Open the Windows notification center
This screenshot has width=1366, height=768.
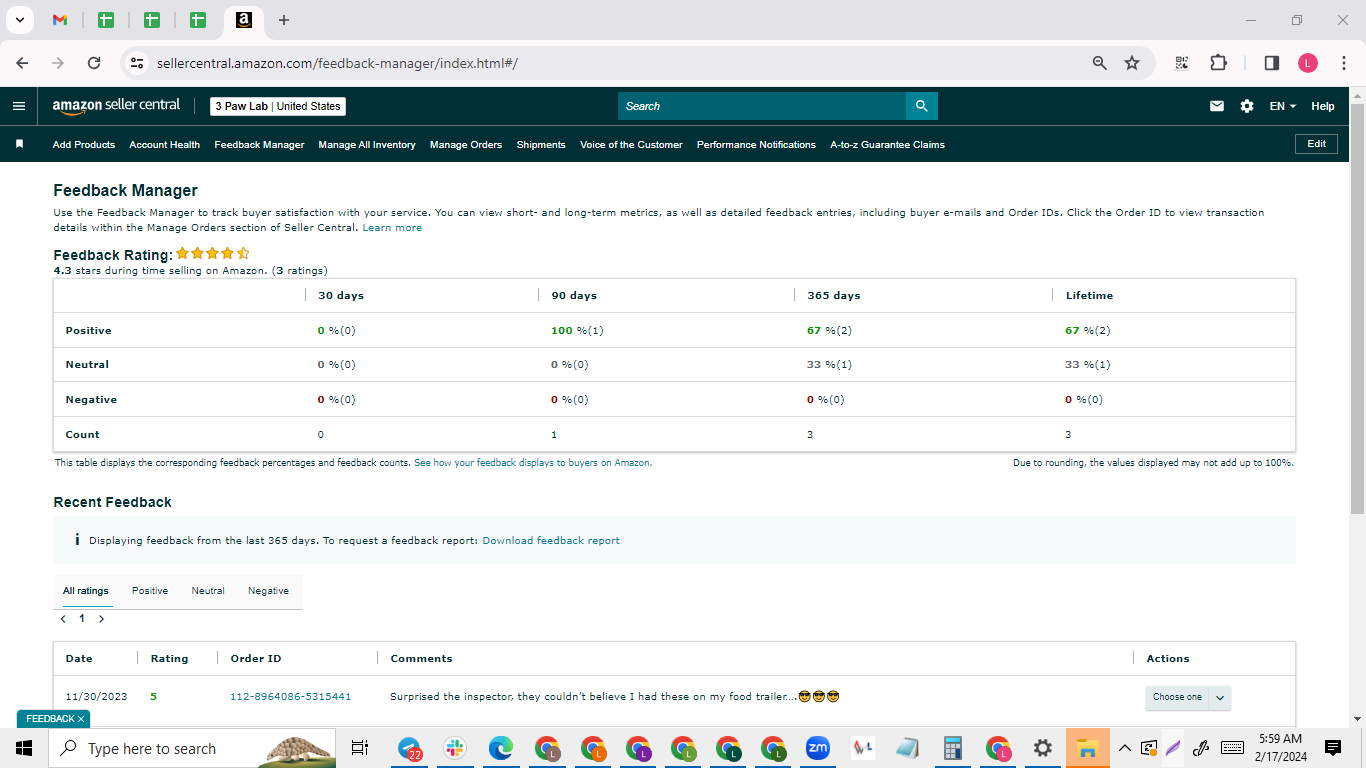(1332, 748)
